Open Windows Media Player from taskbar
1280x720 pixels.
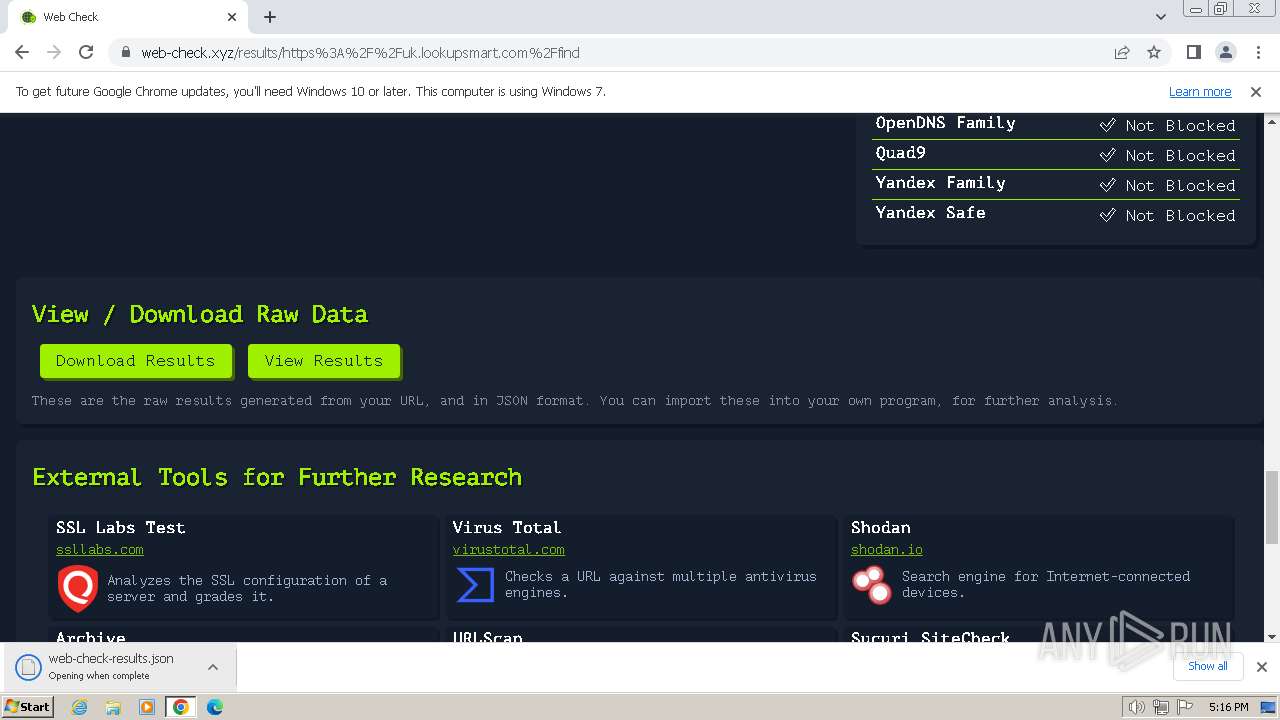tap(147, 707)
